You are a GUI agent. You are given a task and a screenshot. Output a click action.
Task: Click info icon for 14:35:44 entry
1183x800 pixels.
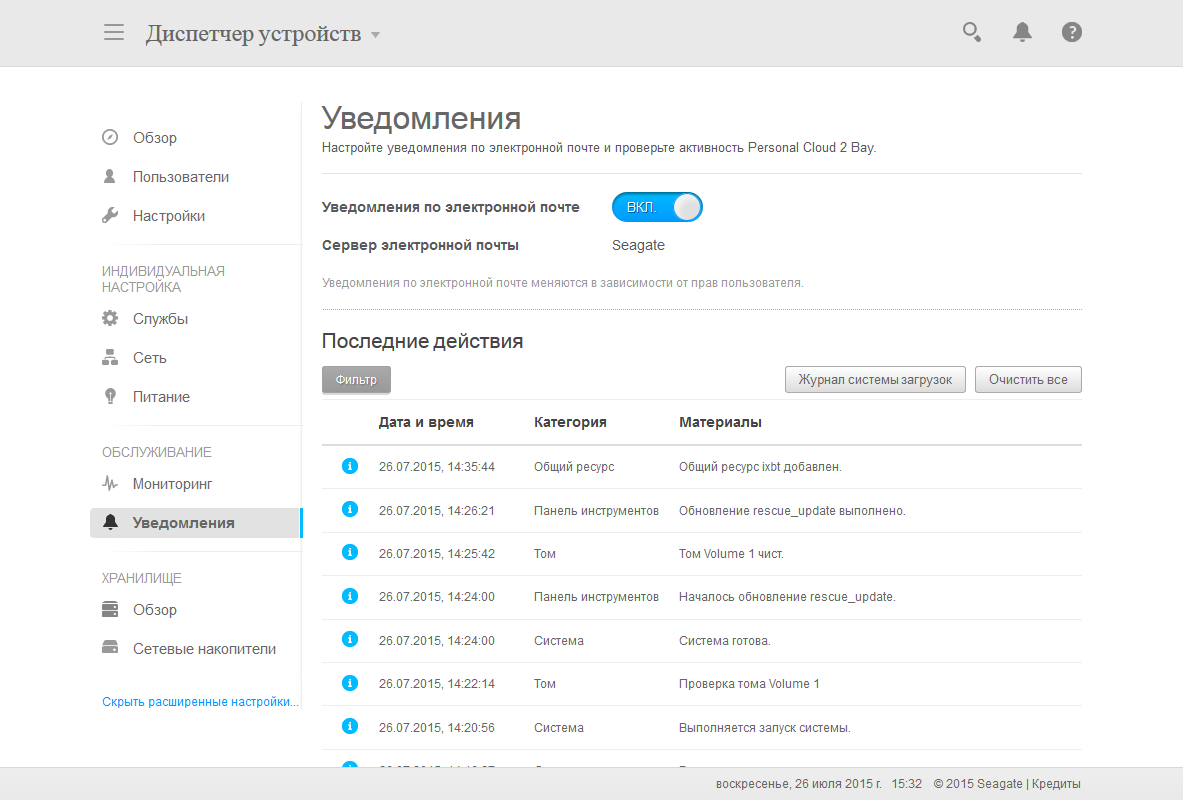tap(350, 466)
